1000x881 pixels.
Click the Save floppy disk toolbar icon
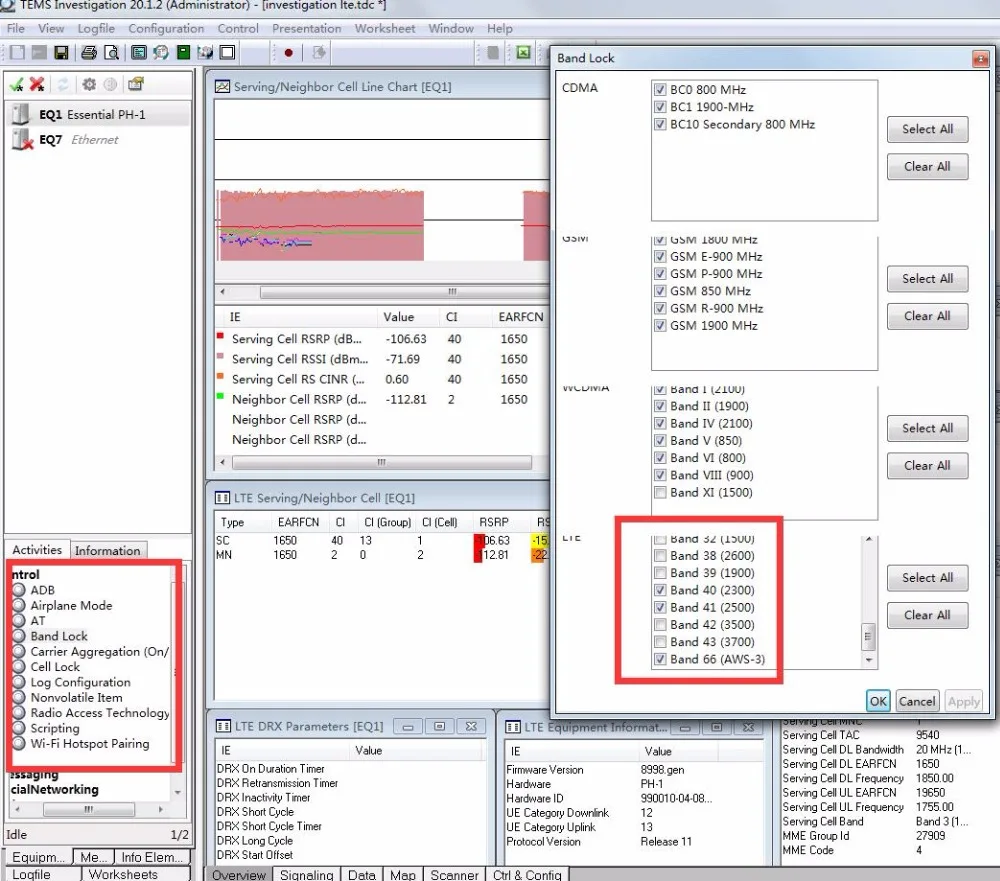click(61, 52)
